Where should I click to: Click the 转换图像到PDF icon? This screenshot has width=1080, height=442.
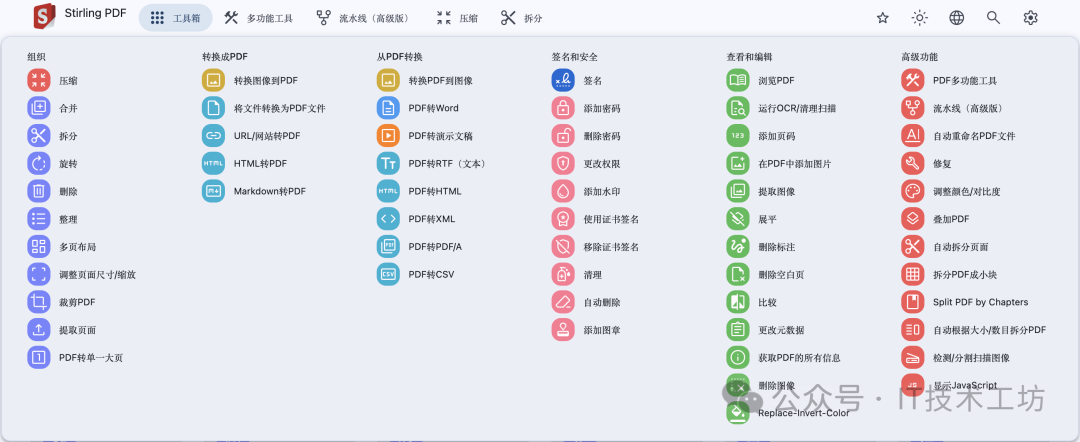(x=214, y=81)
